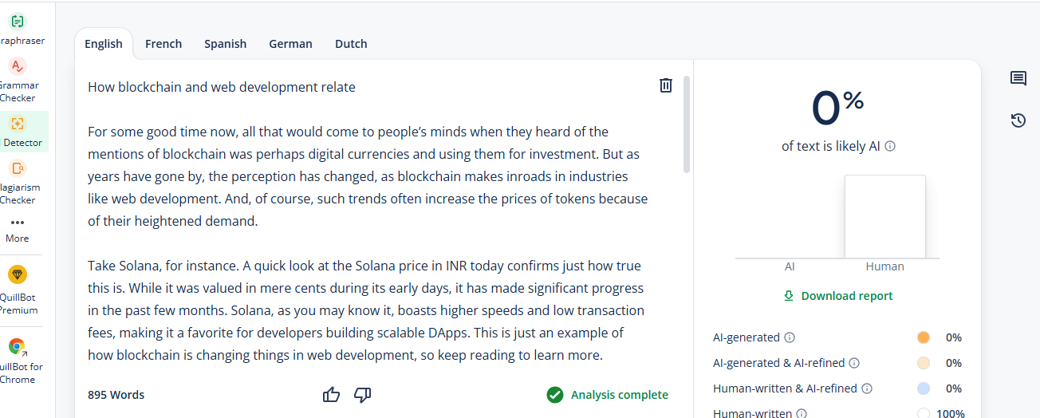Screen dimensions: 1040x418
Task: Expand the More sidebar menu
Action: coord(17,230)
